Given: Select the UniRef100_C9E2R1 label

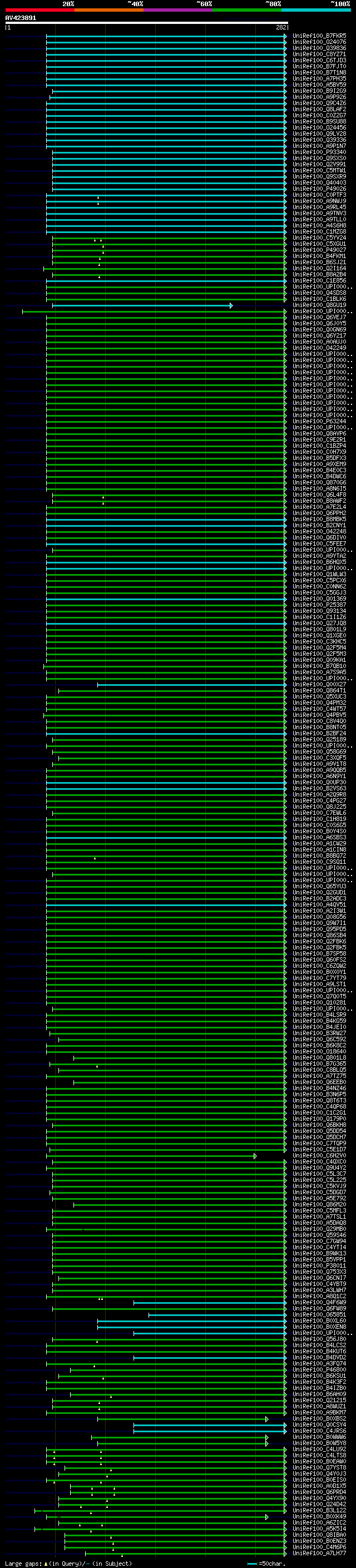Looking at the screenshot, I should [319, 439].
